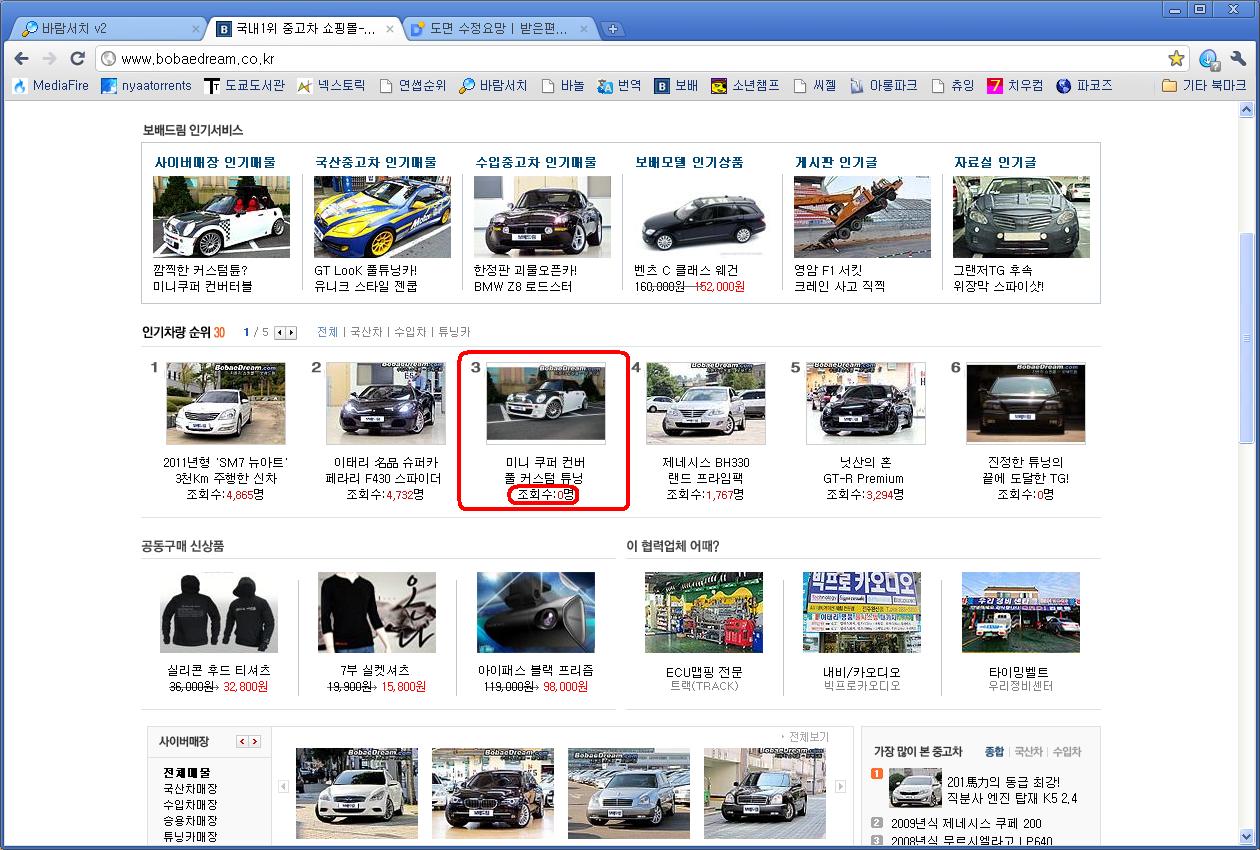The image size is (1260, 850).
Task: Click the browser reload button
Action: (x=77, y=59)
